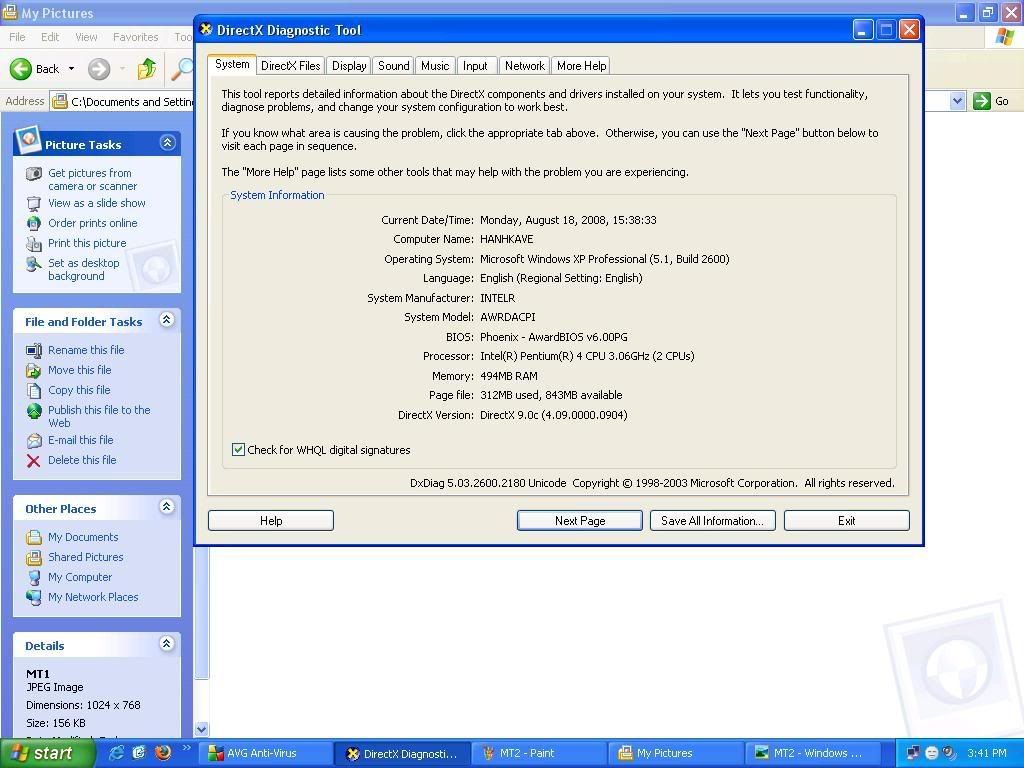Click the My Documents folder icon
Viewport: 1024px width, 768px height.
(x=34, y=537)
